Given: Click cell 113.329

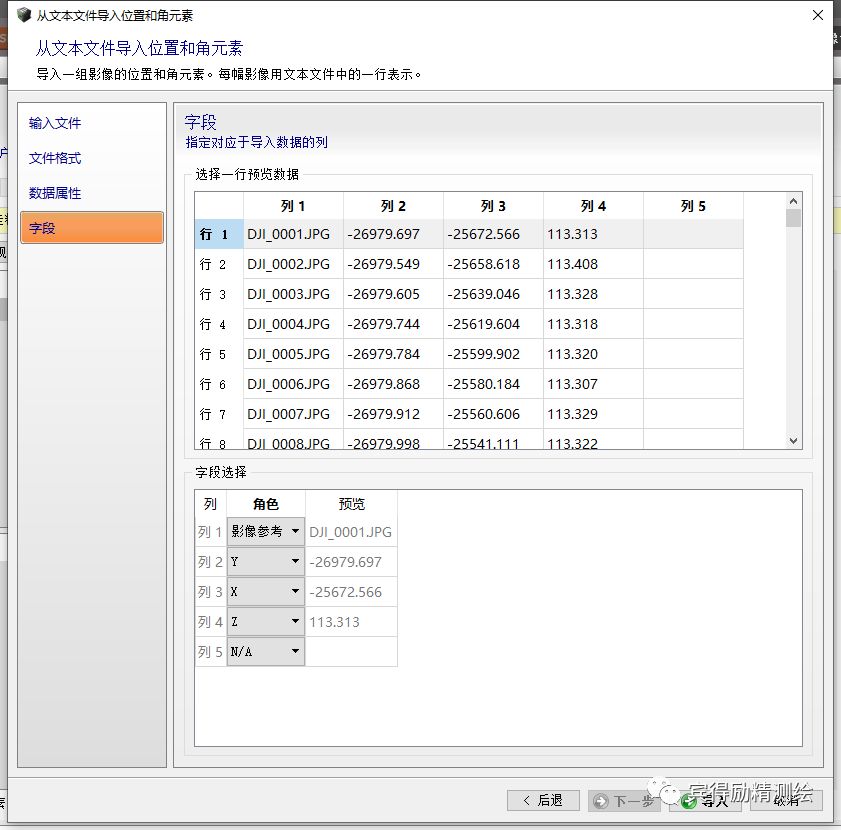Looking at the screenshot, I should pos(593,414).
